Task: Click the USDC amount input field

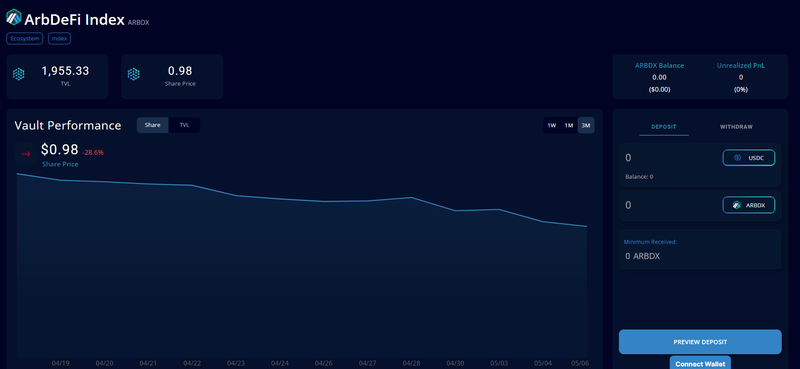Action: [x=669, y=158]
